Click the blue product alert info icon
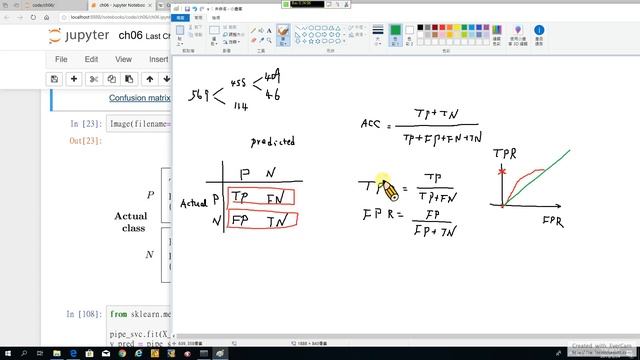The height and width of the screenshot is (360, 640). pos(539,35)
